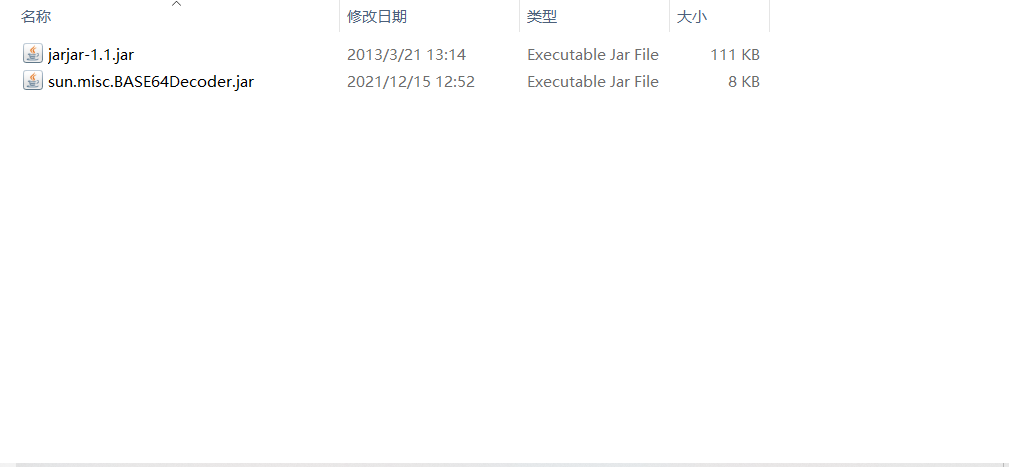The image size is (1009, 467).
Task: Toggle the sort direction arrow above 名称
Action: 176,4
